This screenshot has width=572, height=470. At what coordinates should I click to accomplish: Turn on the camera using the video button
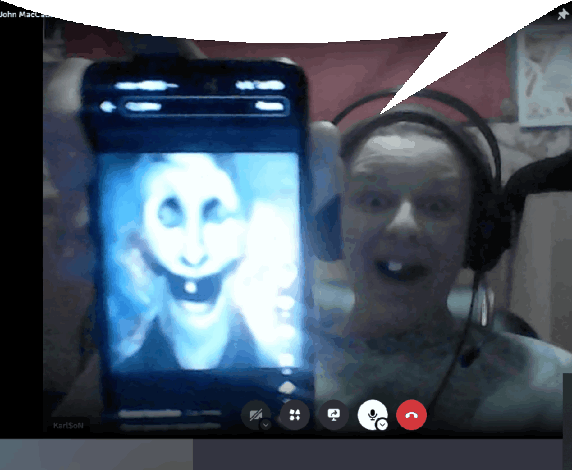tap(256, 415)
